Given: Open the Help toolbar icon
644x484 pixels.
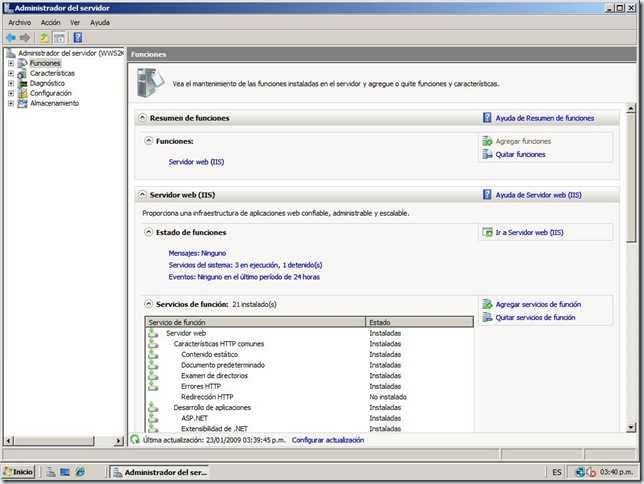Looking at the screenshot, I should 77,38.
